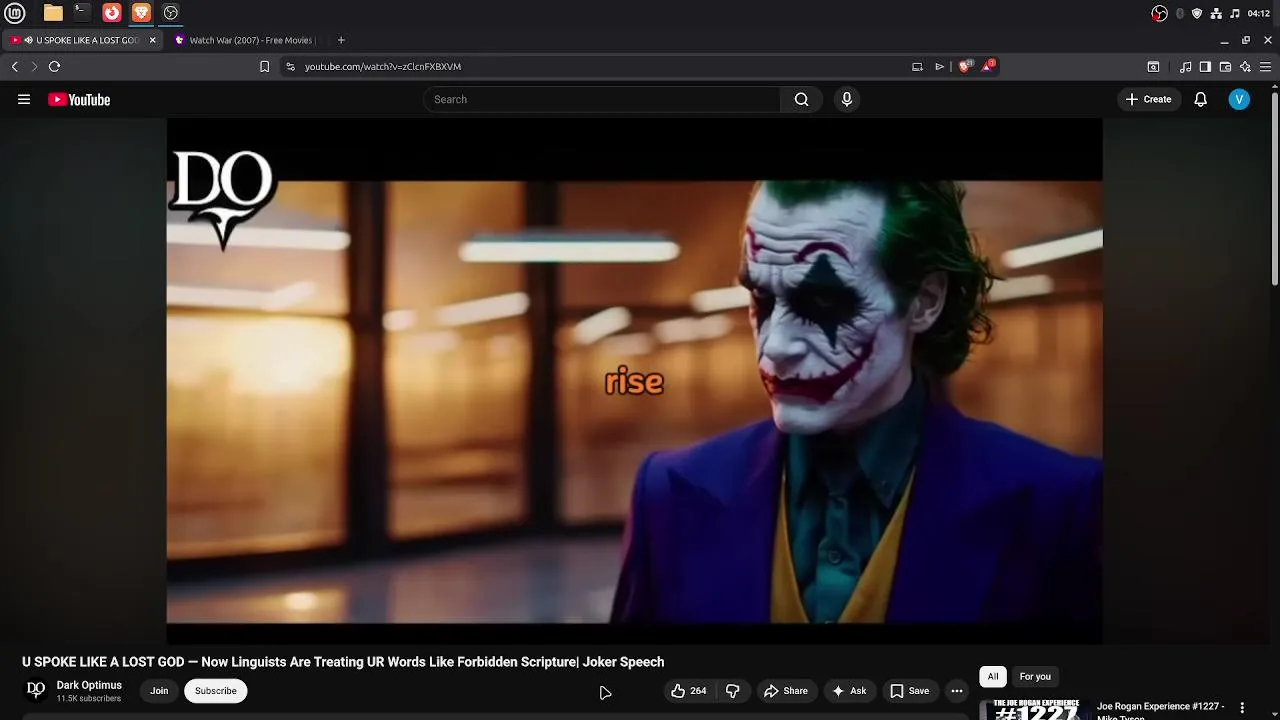The height and width of the screenshot is (720, 1280).
Task: Open Brave playlist music note icon
Action: coord(1185,66)
